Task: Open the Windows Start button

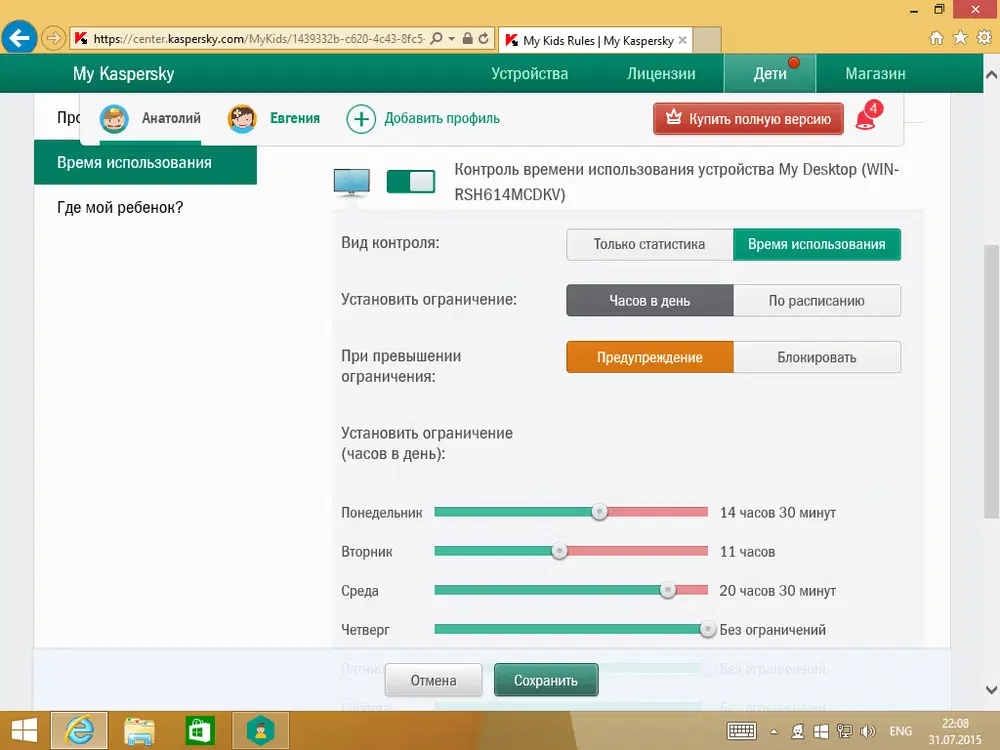Action: click(x=24, y=731)
